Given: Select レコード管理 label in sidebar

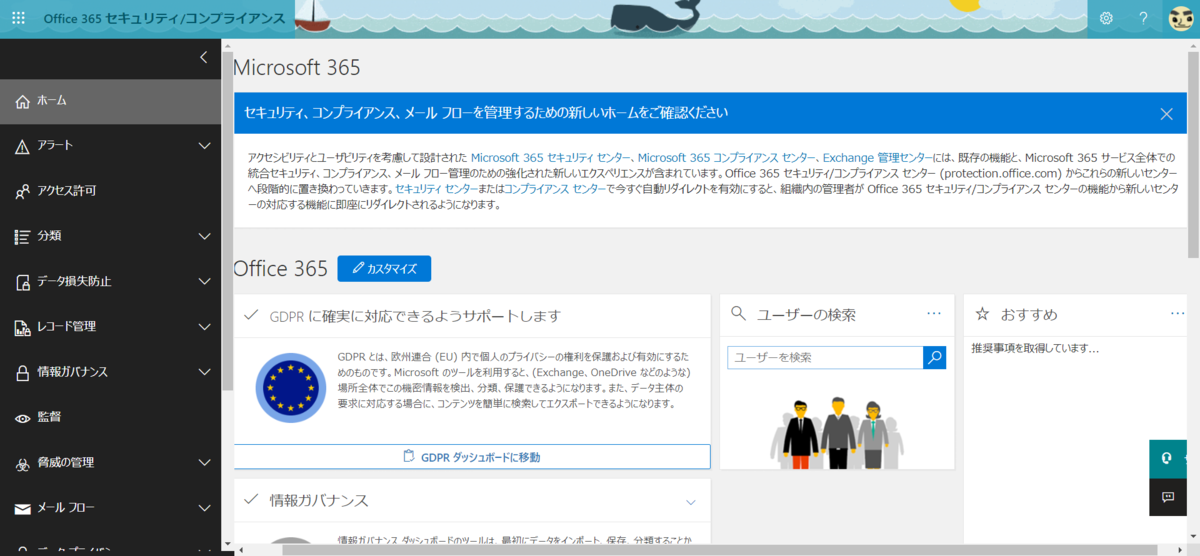Looking at the screenshot, I should tap(66, 327).
